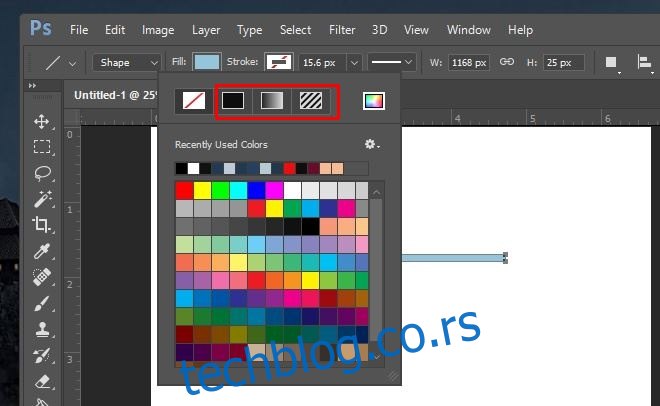Open the path alignment options
This screenshot has width=660, height=406.
pos(645,63)
